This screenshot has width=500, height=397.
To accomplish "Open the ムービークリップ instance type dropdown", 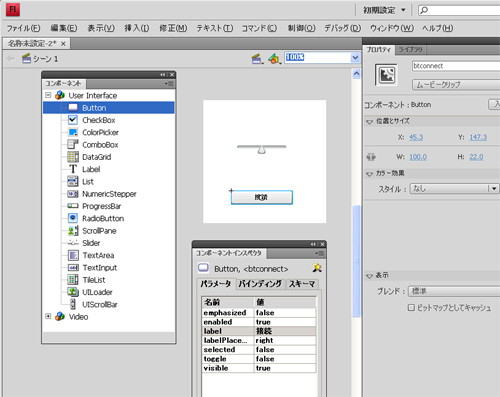I will (456, 85).
